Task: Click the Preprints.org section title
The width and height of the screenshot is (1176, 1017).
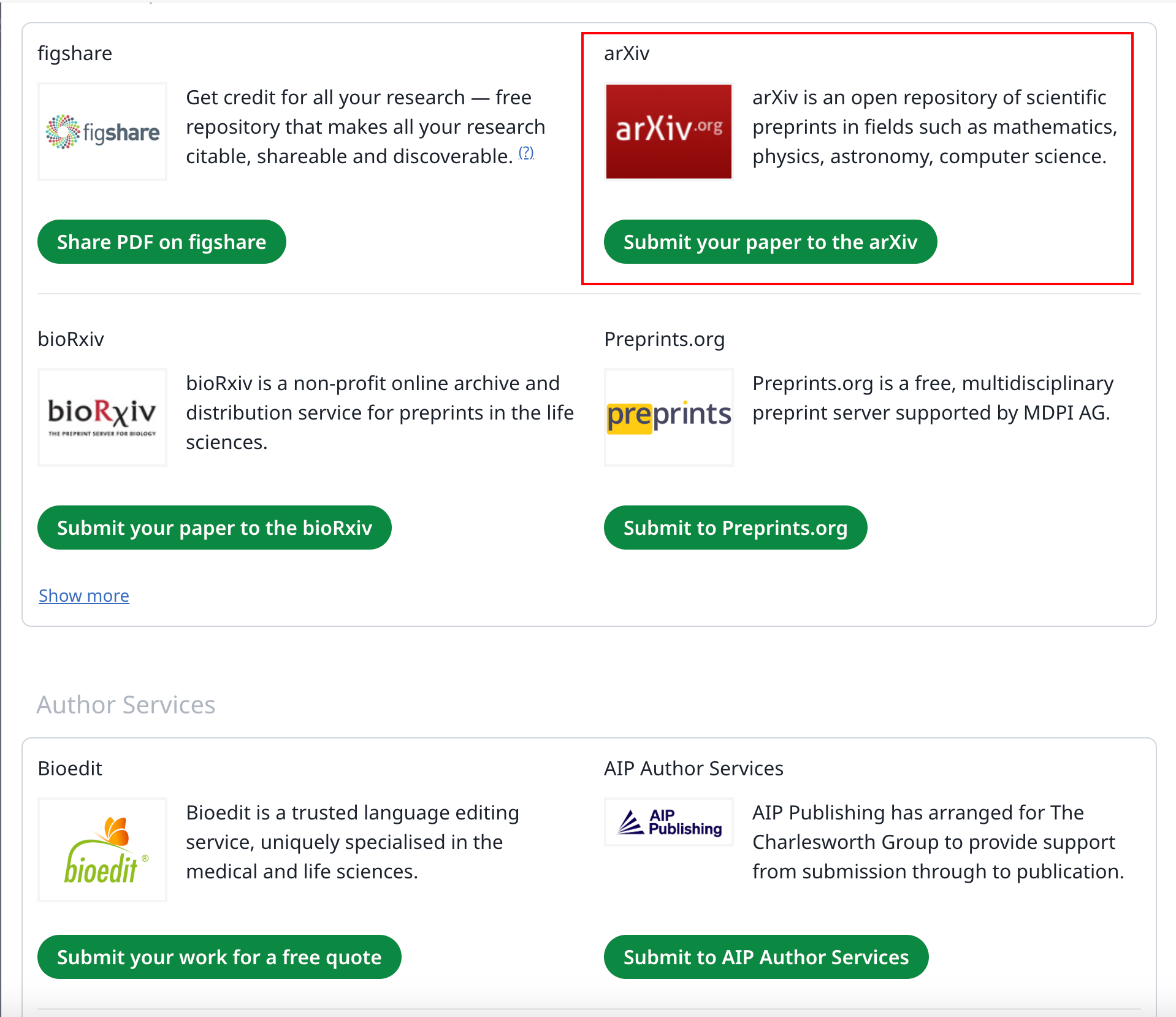Action: tap(664, 339)
